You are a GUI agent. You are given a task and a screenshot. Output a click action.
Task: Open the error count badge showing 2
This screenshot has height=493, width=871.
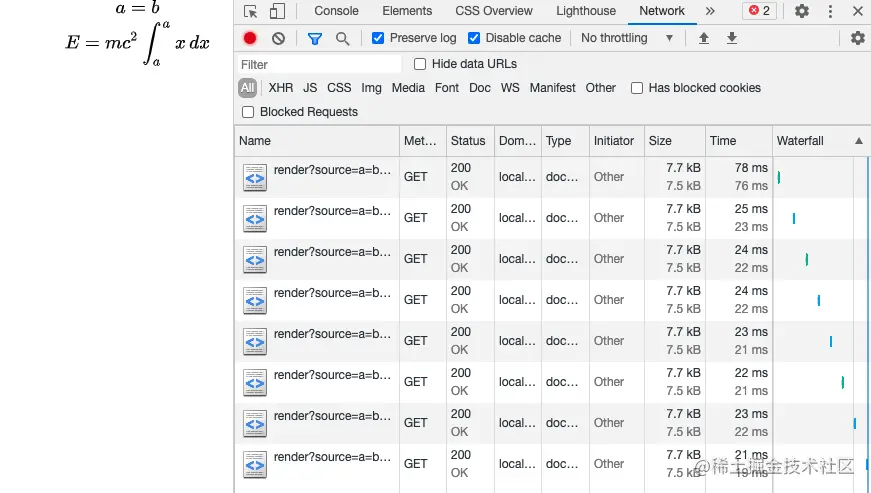pos(759,11)
